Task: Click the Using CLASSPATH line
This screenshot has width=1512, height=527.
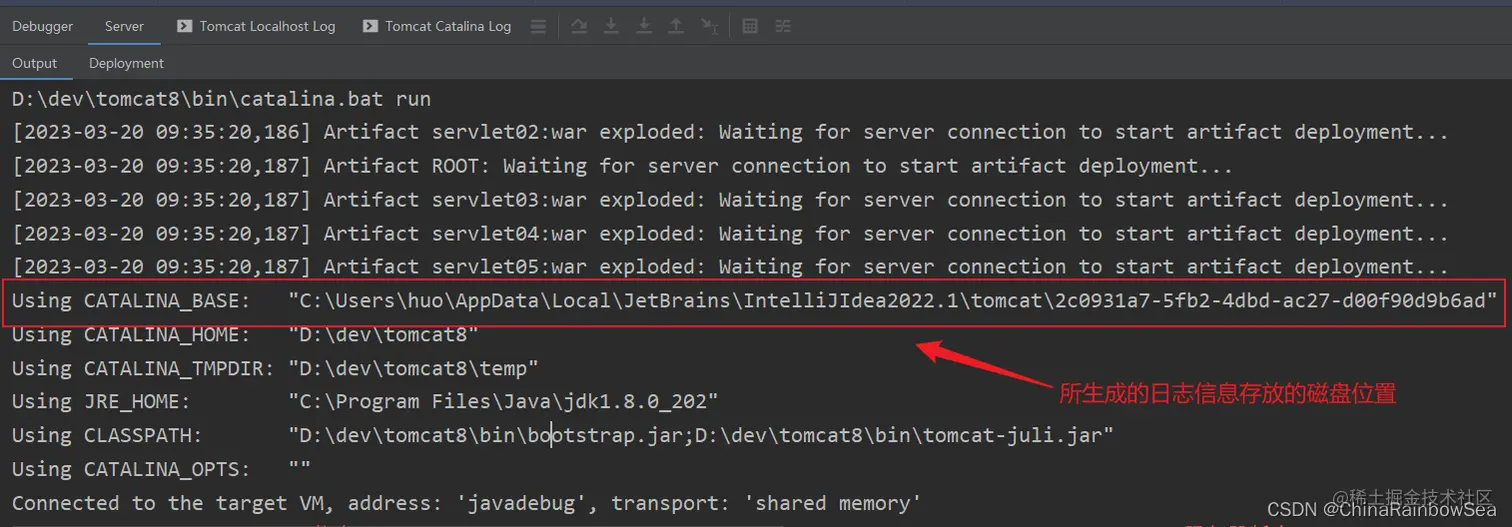Action: [562, 435]
